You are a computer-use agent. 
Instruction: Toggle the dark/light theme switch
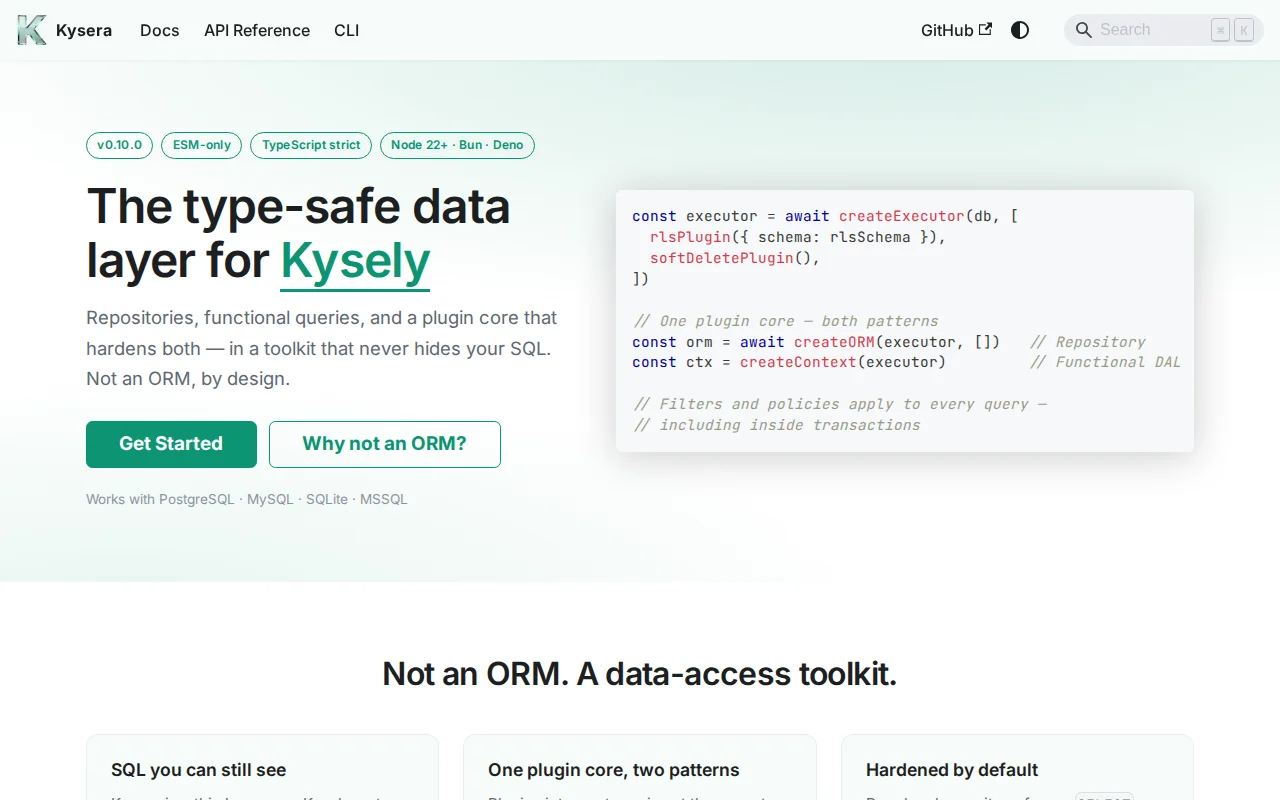[x=1020, y=30]
